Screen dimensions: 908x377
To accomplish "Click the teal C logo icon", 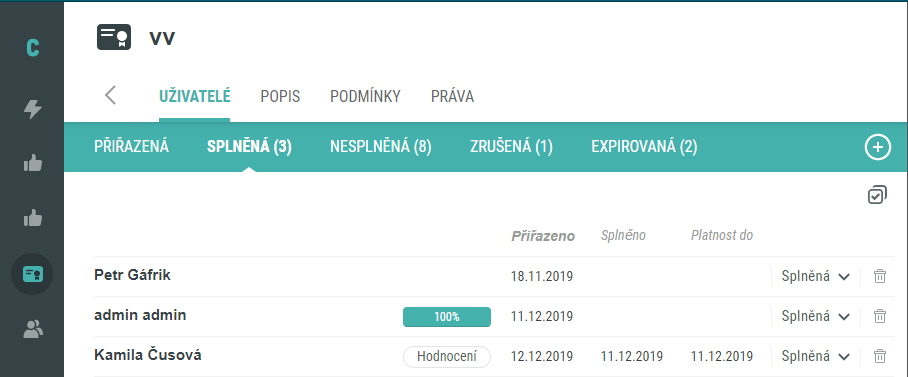I will [x=32, y=47].
